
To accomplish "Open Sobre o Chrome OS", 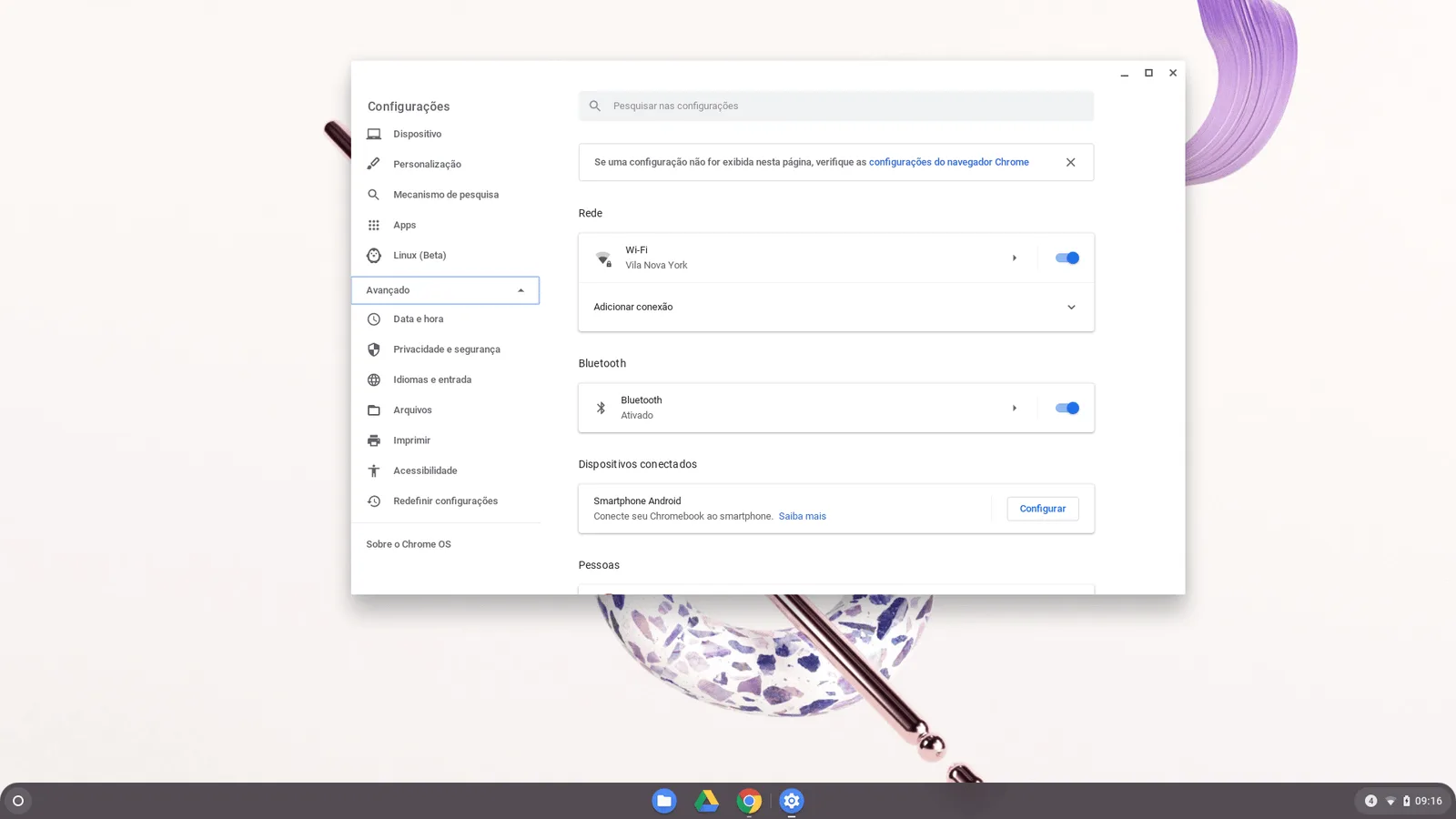I will tap(409, 544).
